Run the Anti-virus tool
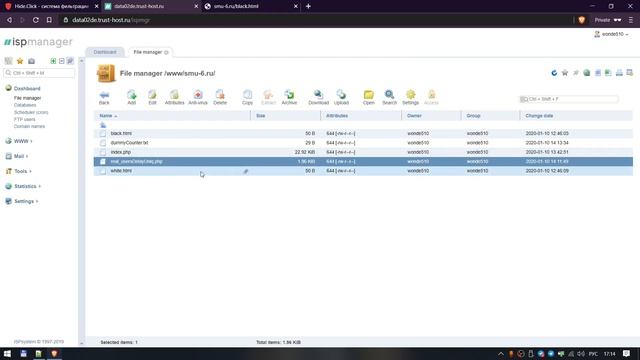The image size is (640, 360). coord(198,98)
